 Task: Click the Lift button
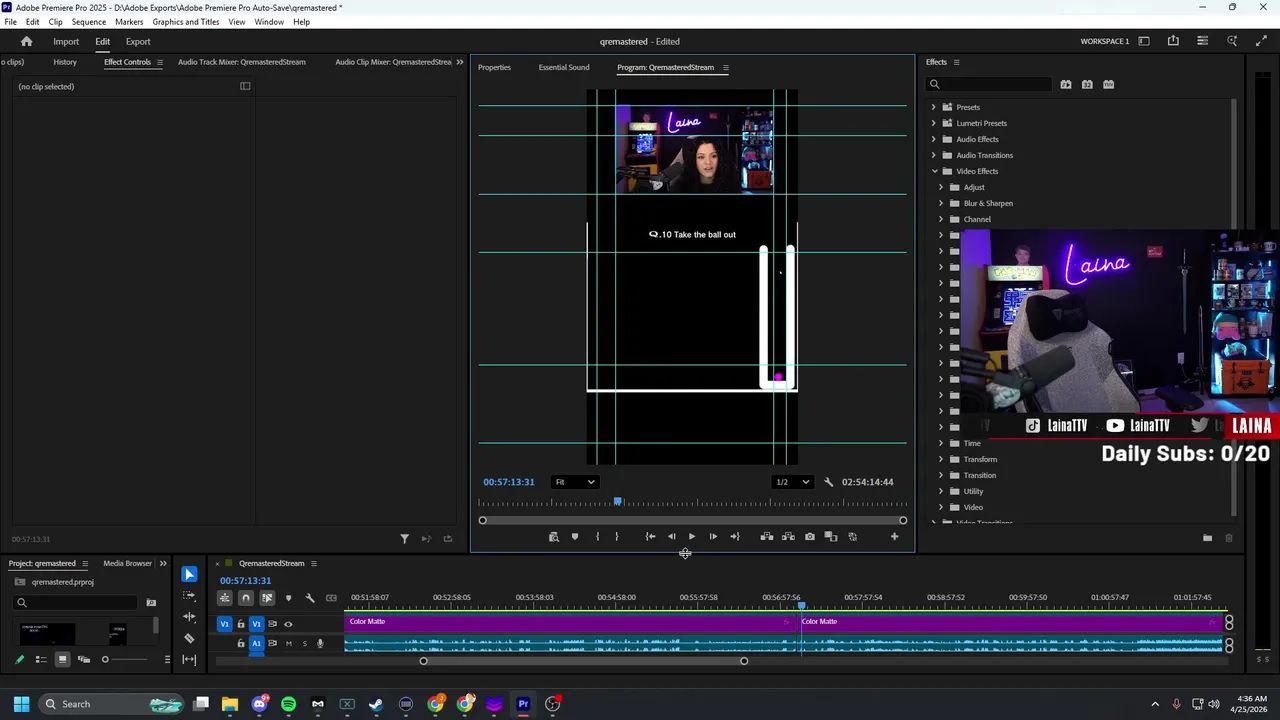point(767,537)
